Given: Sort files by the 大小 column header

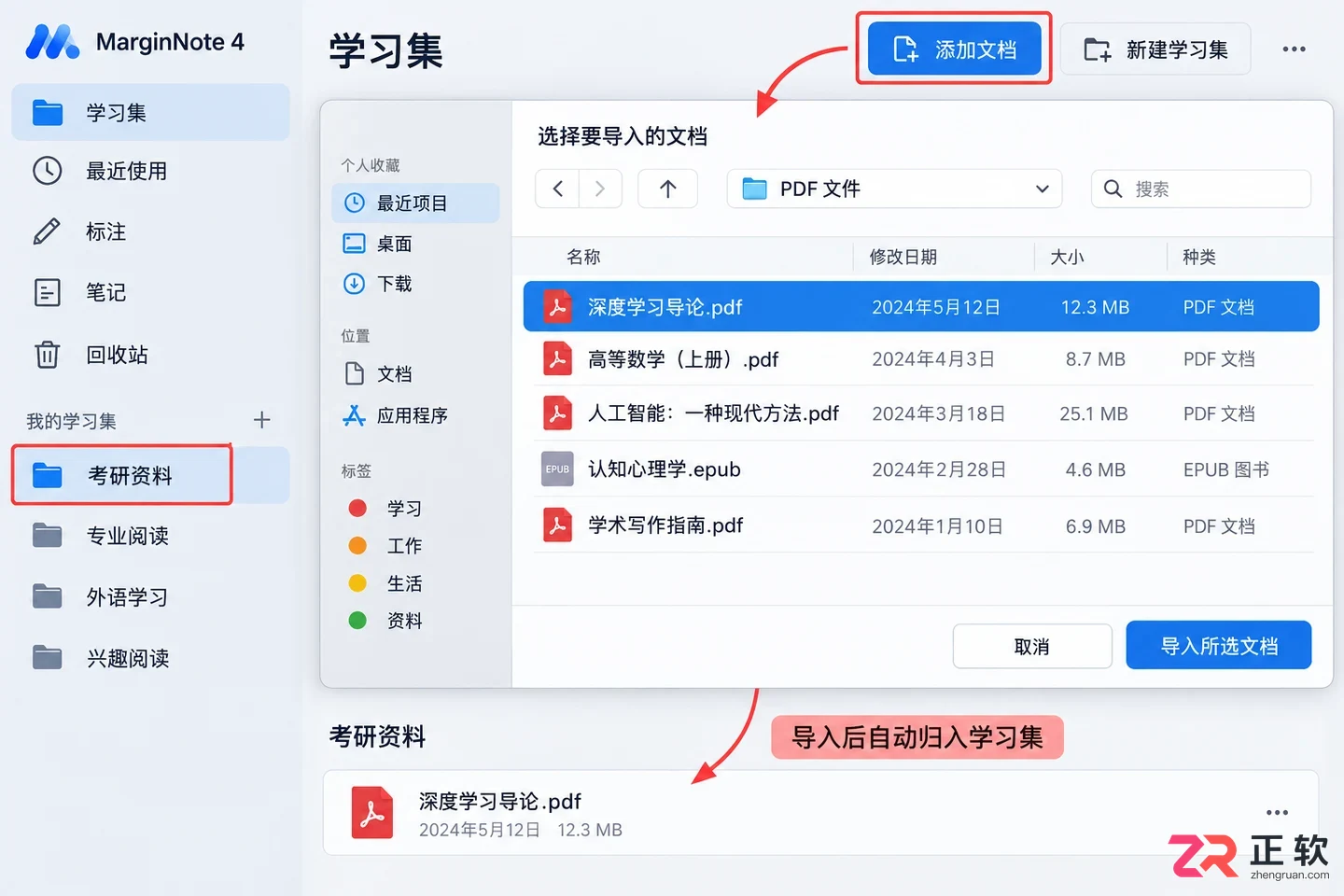Looking at the screenshot, I should click(x=1067, y=257).
